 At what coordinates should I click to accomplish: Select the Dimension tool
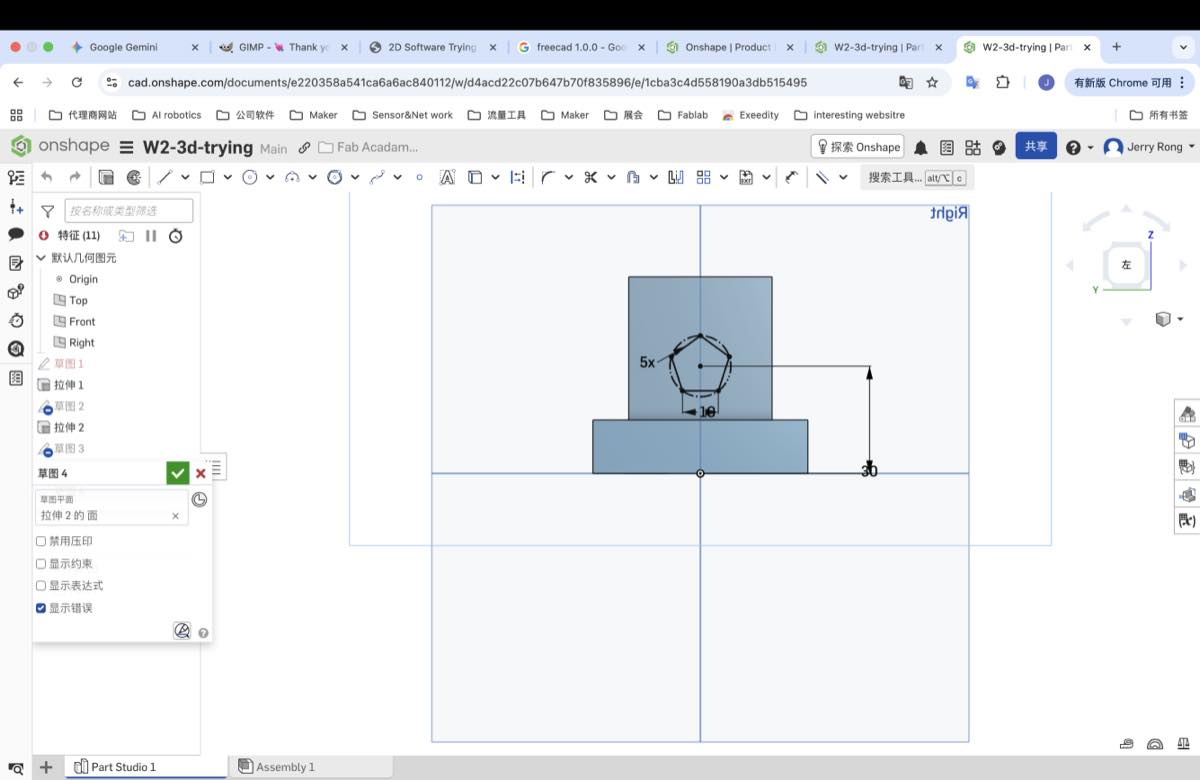(x=791, y=177)
